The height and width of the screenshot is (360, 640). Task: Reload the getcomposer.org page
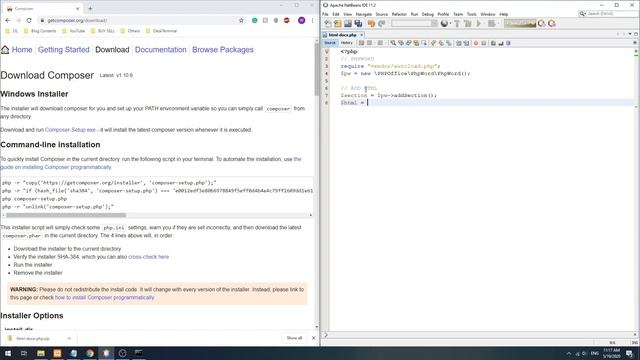(x=29, y=20)
